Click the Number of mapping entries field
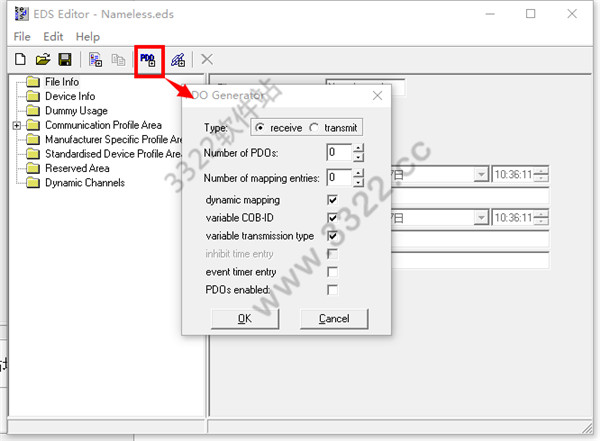The image size is (600, 441). [339, 178]
